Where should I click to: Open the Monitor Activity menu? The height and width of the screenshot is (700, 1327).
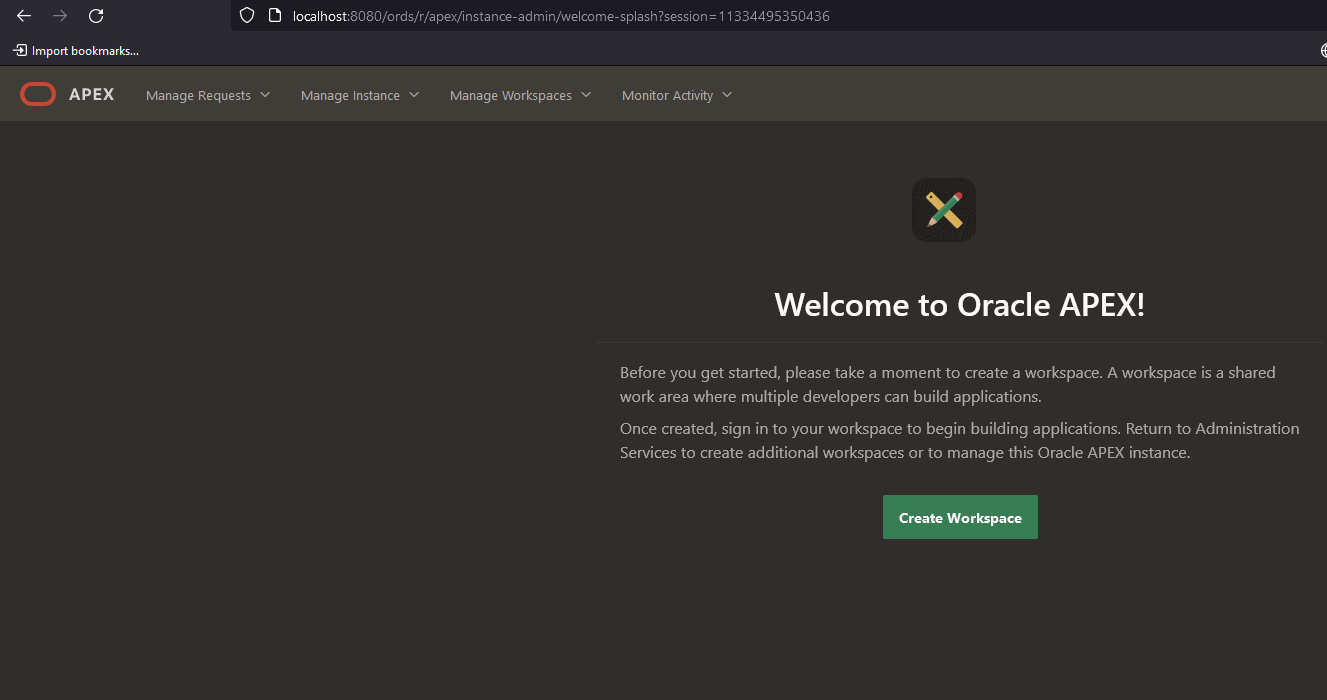[677, 95]
